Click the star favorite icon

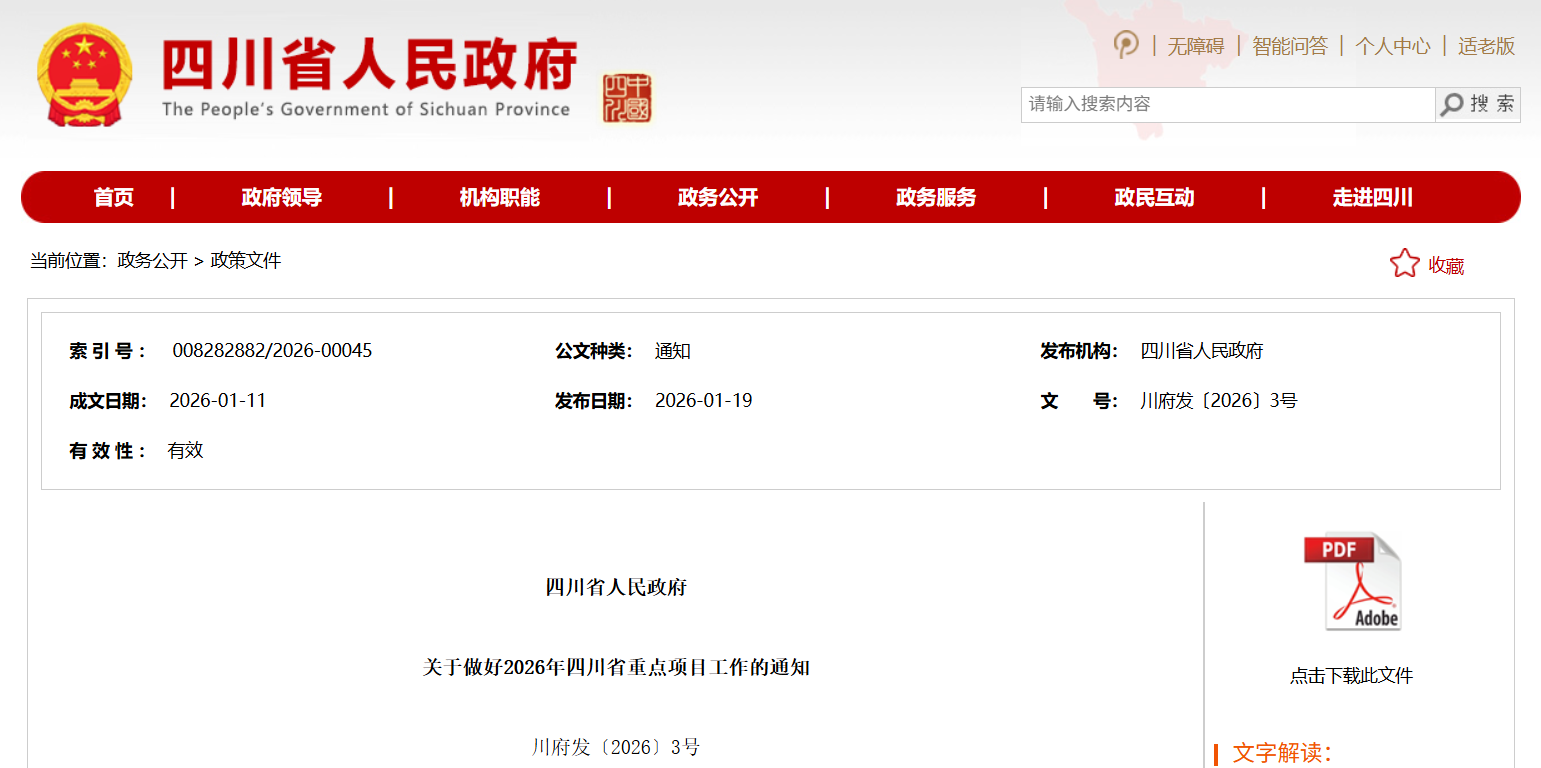1404,264
